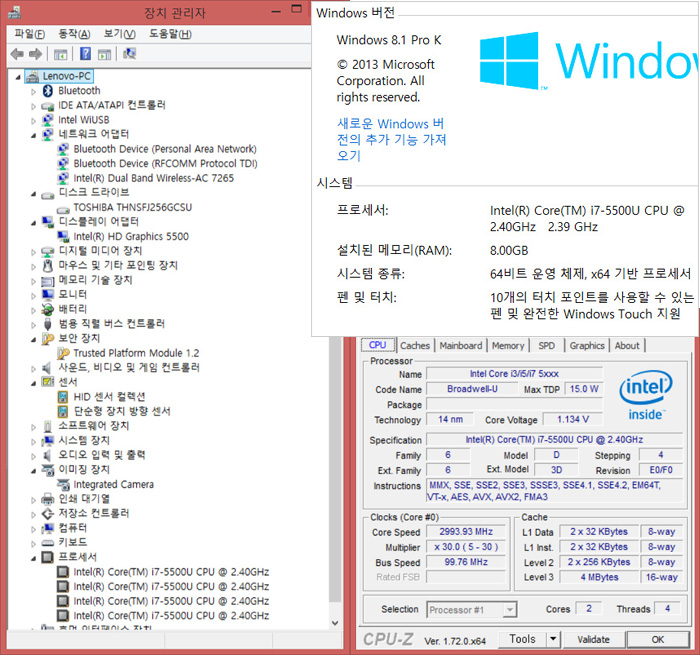Click the Intel WiUSB category icon
The image size is (700, 658).
pos(48,120)
